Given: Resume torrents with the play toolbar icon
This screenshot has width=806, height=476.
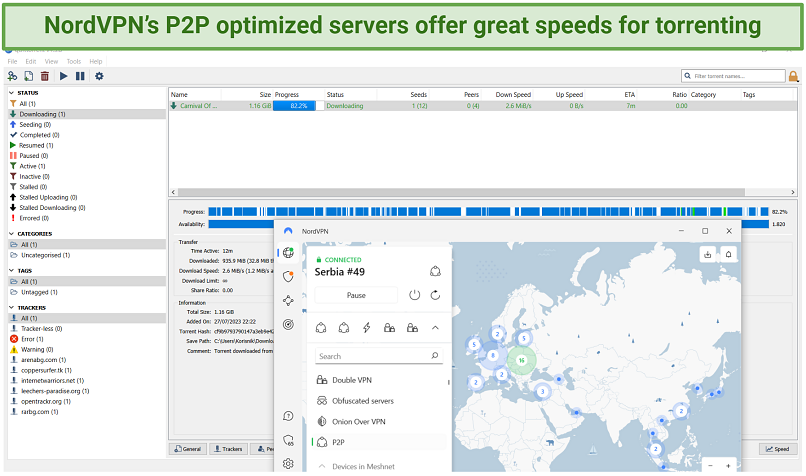Looking at the screenshot, I should [x=64, y=76].
